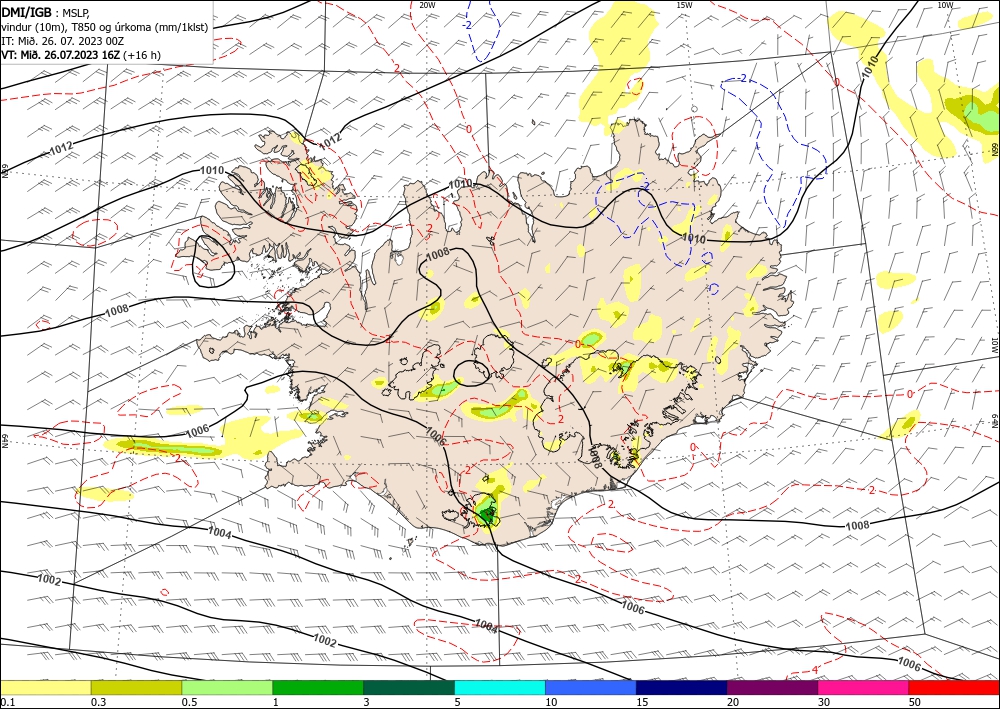
Task: Click the "30" legend value
Action: pos(824,702)
